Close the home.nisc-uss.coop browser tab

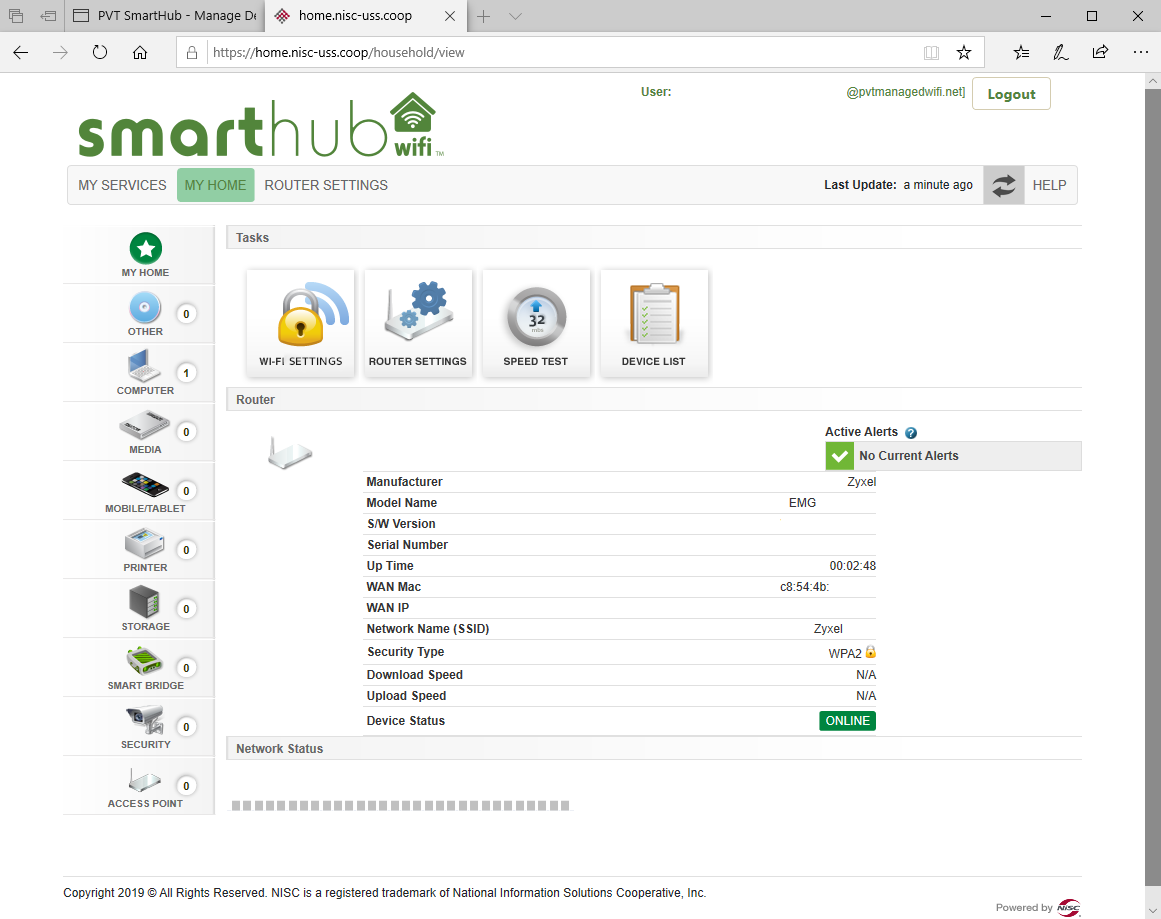[x=450, y=16]
